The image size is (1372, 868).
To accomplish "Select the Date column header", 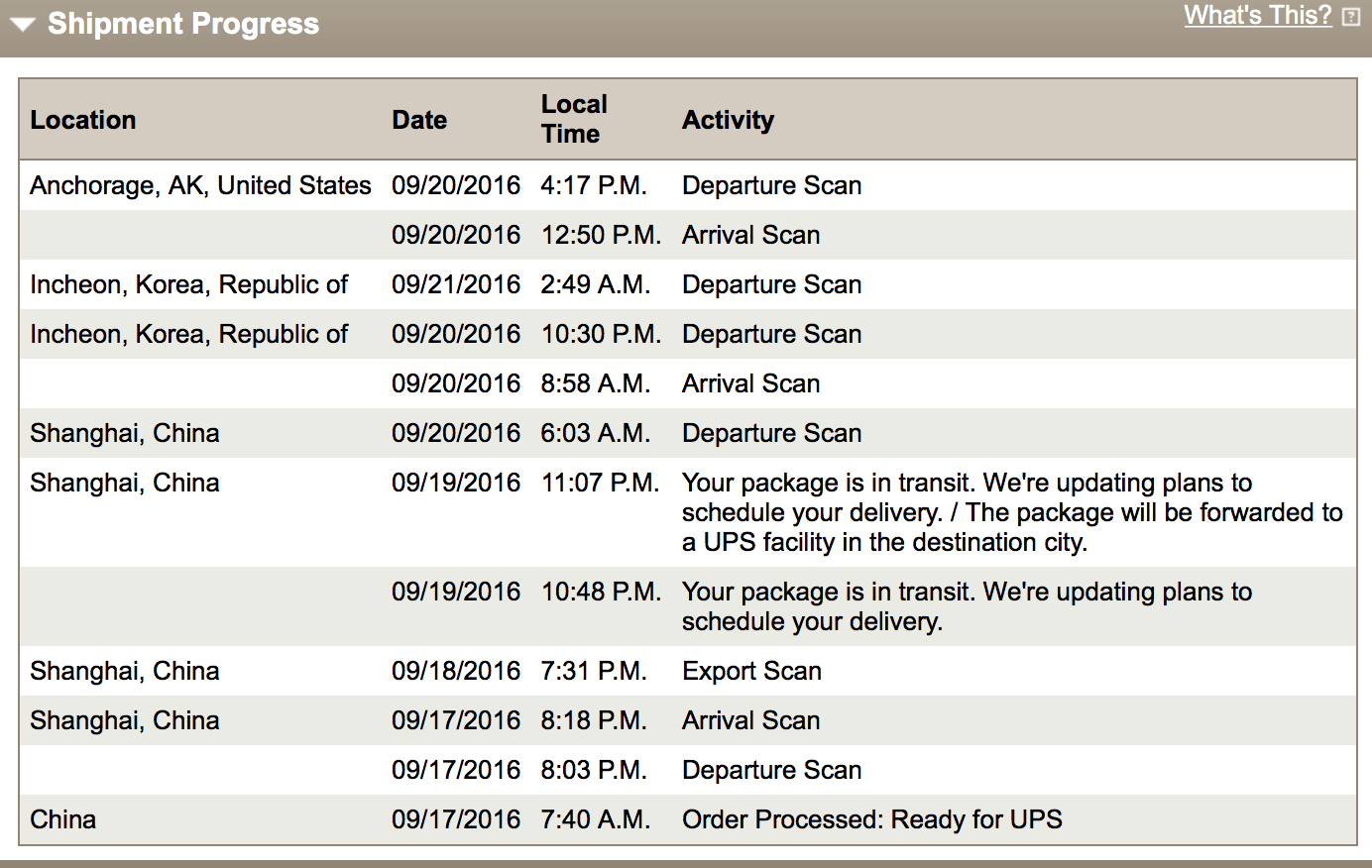I will 419,120.
